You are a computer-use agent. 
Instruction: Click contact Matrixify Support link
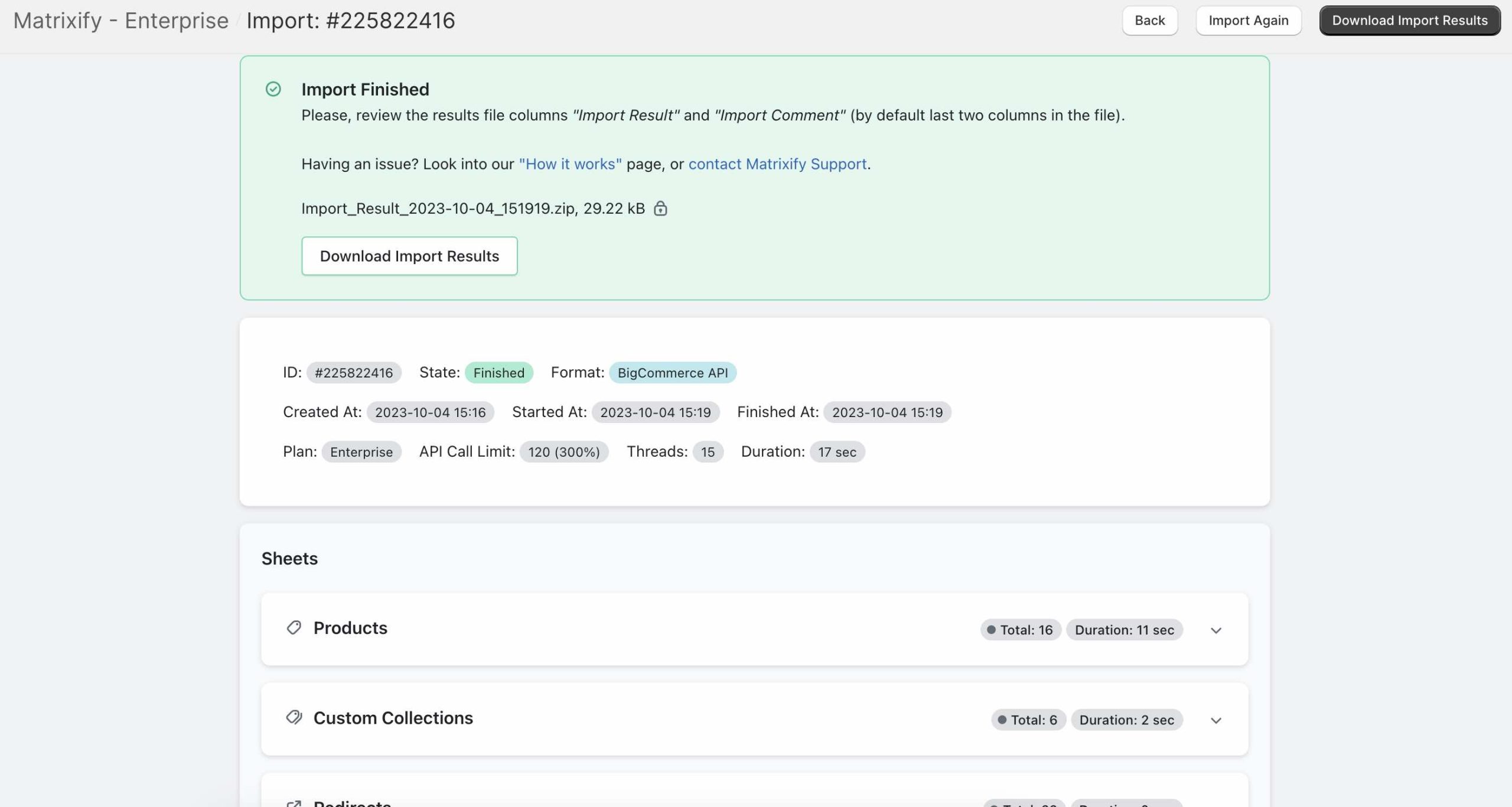pos(777,164)
